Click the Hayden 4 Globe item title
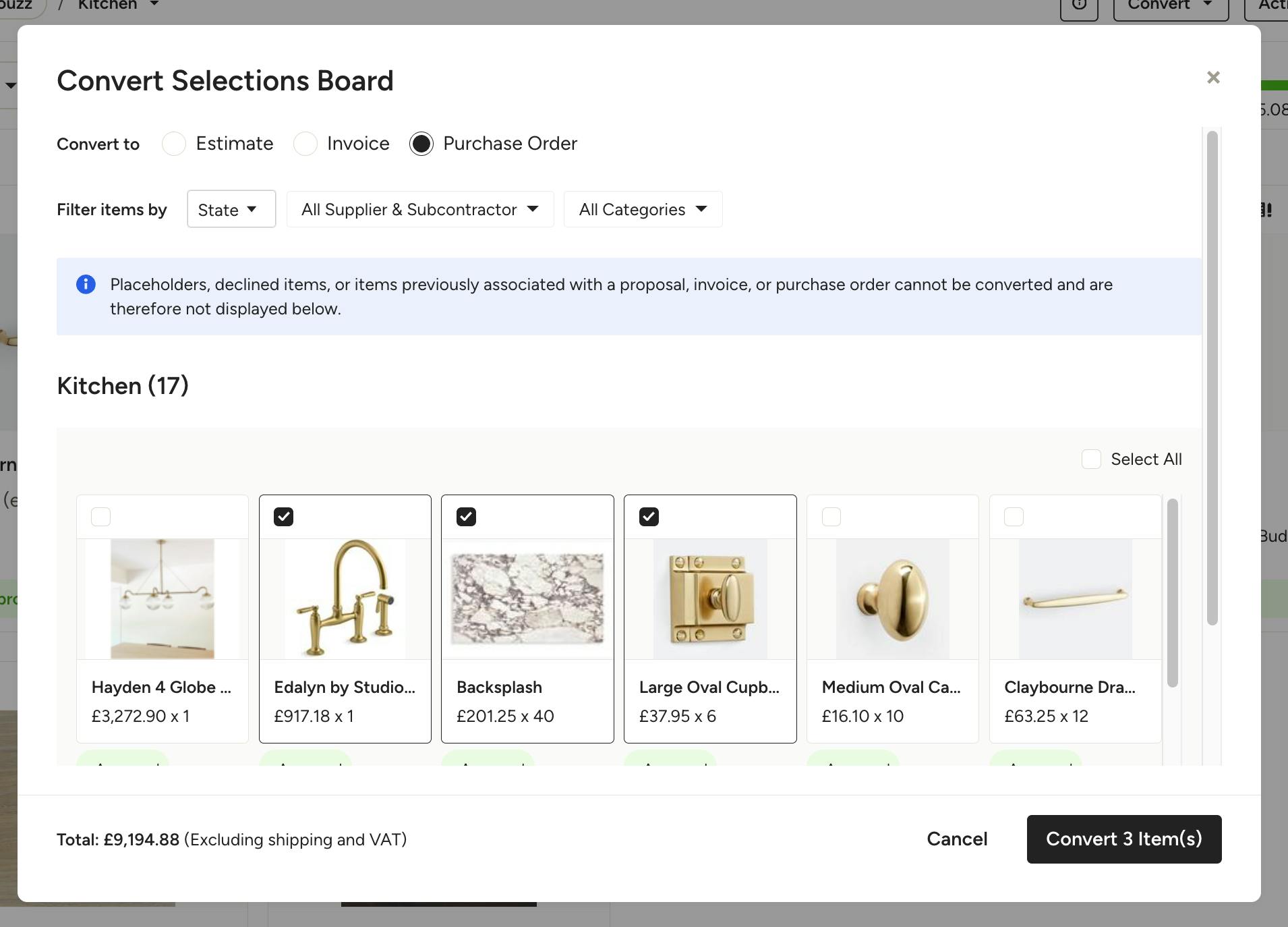Screen dimensions: 1288x927 click(x=161, y=687)
